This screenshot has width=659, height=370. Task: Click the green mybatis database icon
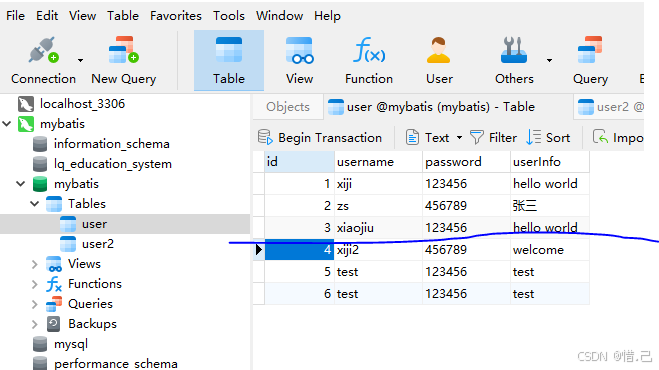pos(40,184)
